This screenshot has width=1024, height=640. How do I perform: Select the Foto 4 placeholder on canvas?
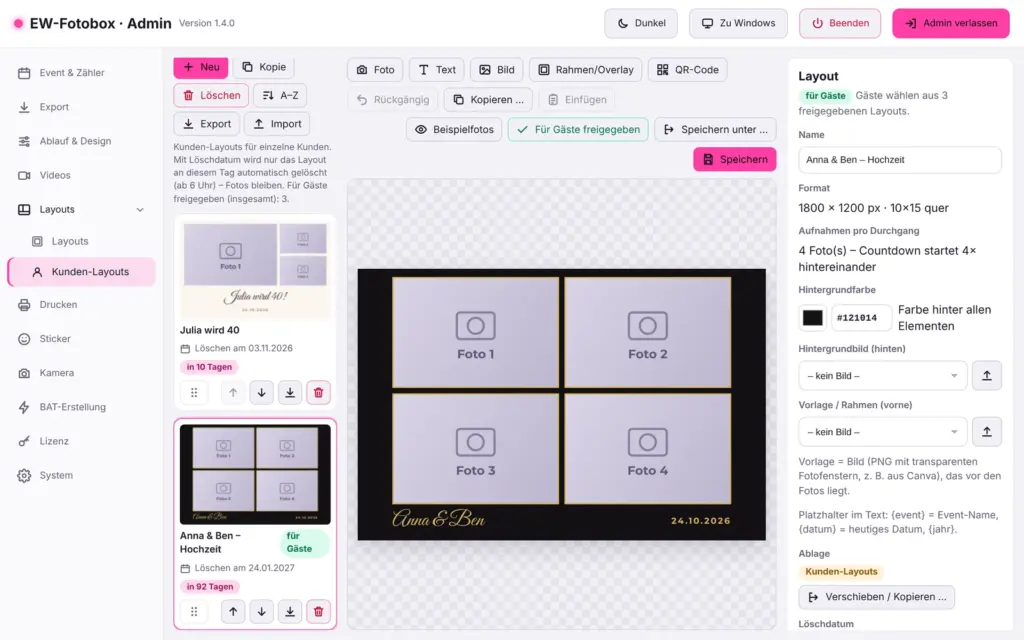click(x=648, y=449)
